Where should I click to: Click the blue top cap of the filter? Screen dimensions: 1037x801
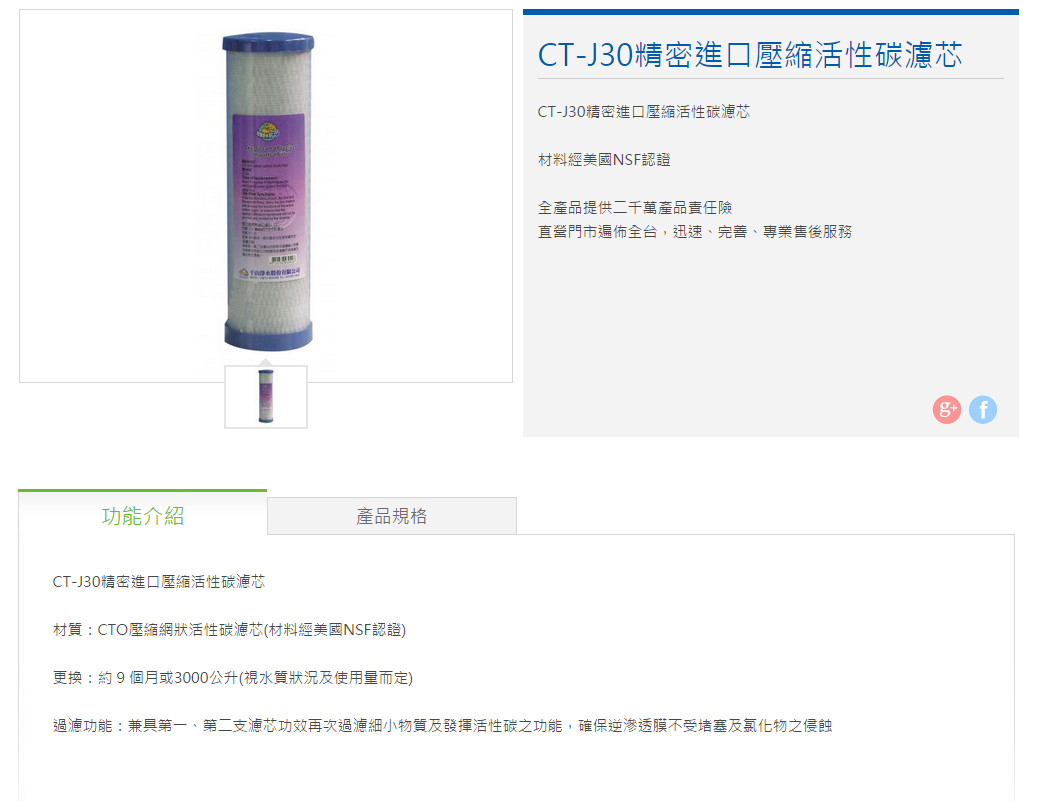(x=268, y=42)
